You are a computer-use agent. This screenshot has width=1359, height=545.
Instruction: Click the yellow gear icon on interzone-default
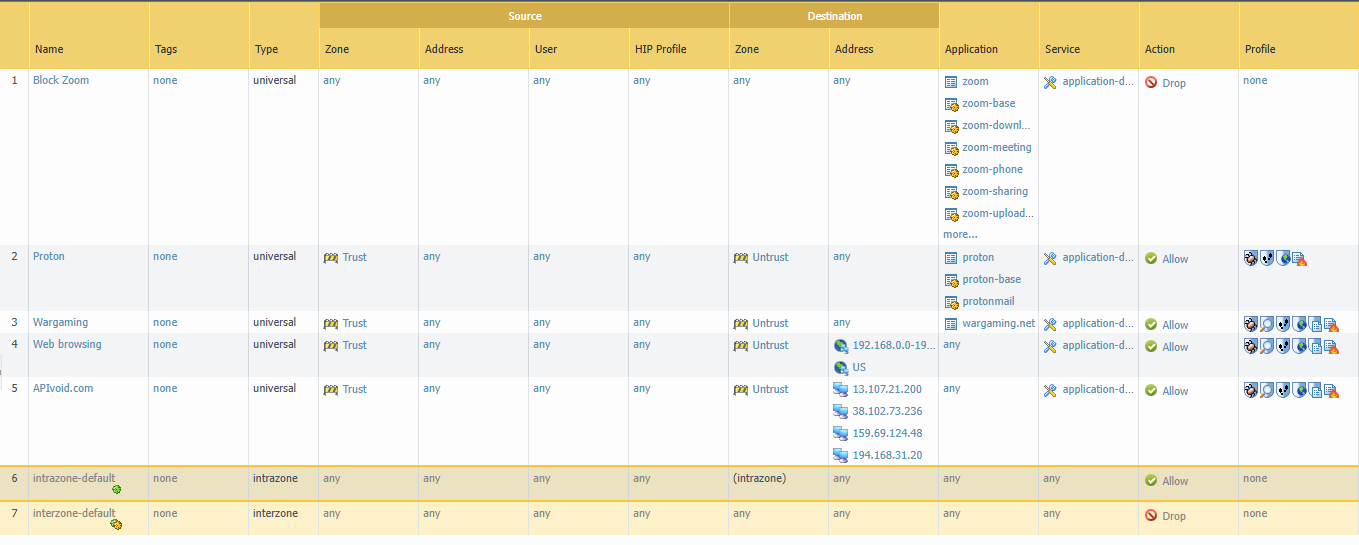point(116,524)
